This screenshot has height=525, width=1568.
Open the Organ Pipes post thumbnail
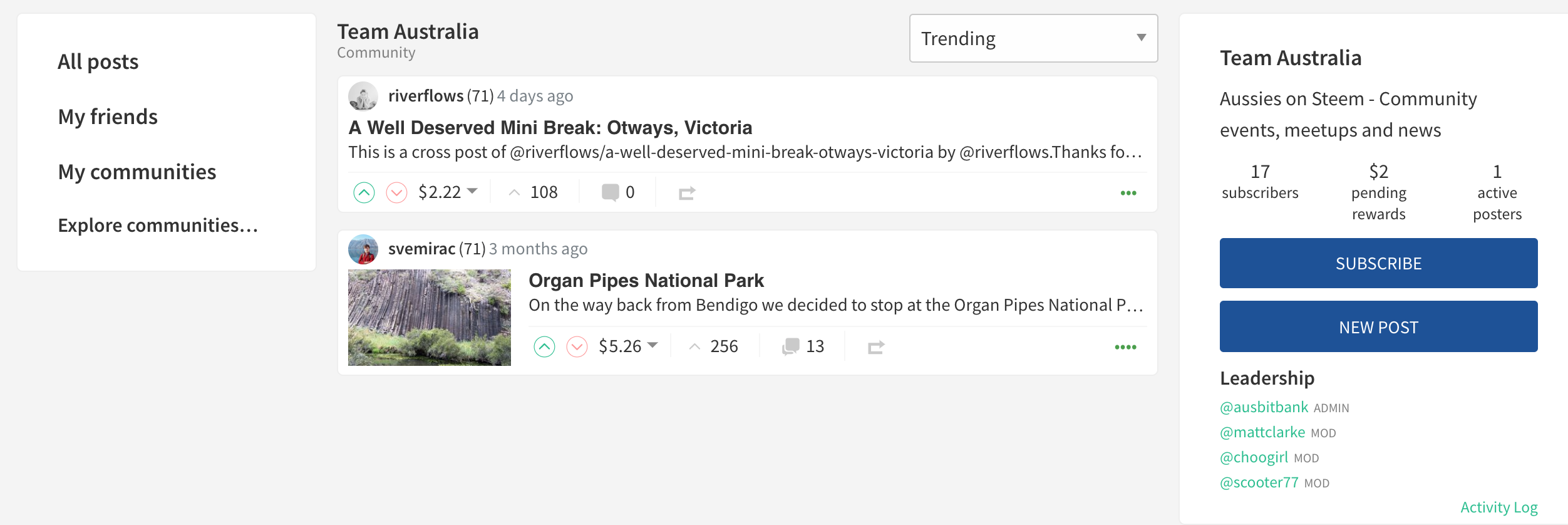point(430,318)
